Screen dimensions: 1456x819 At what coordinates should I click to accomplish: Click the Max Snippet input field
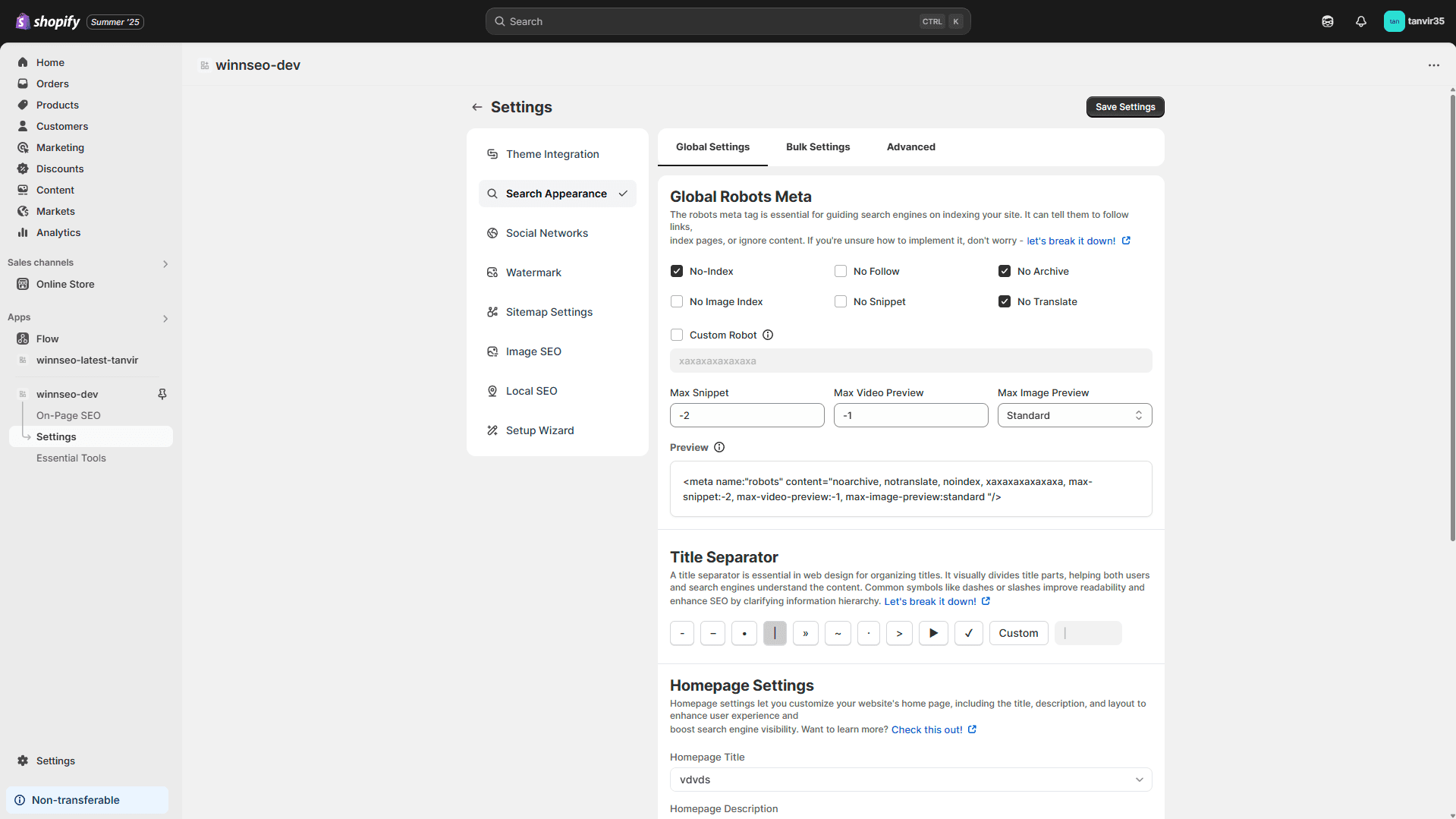pyautogui.click(x=747, y=415)
